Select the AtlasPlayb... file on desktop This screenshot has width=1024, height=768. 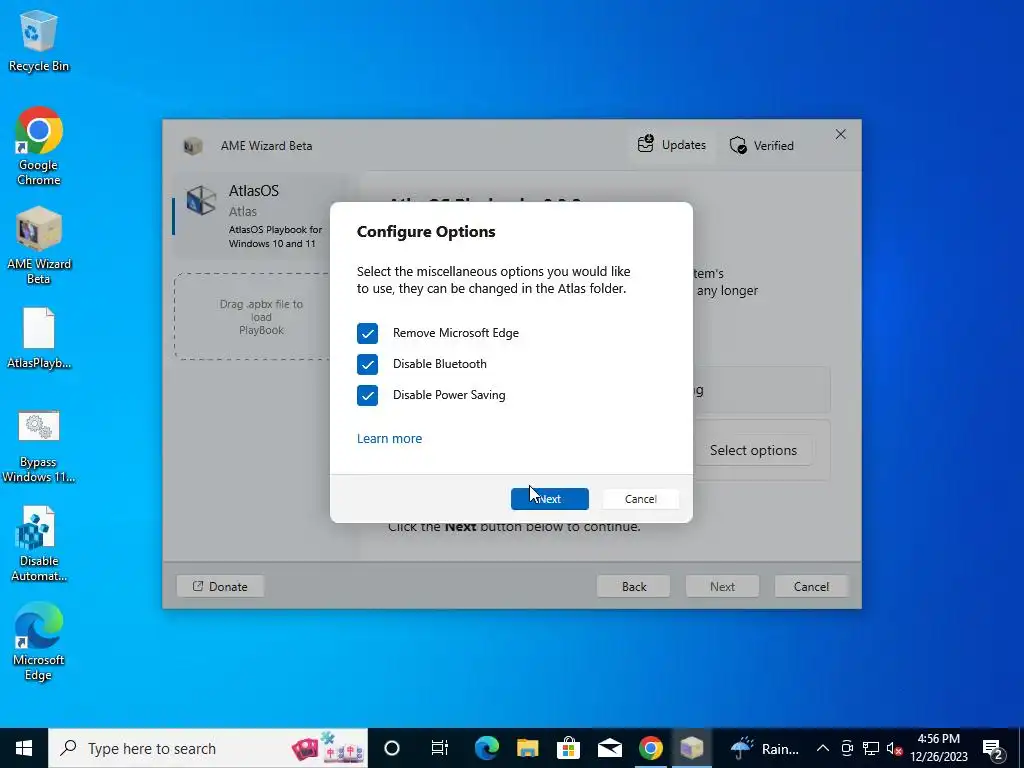coord(39,338)
